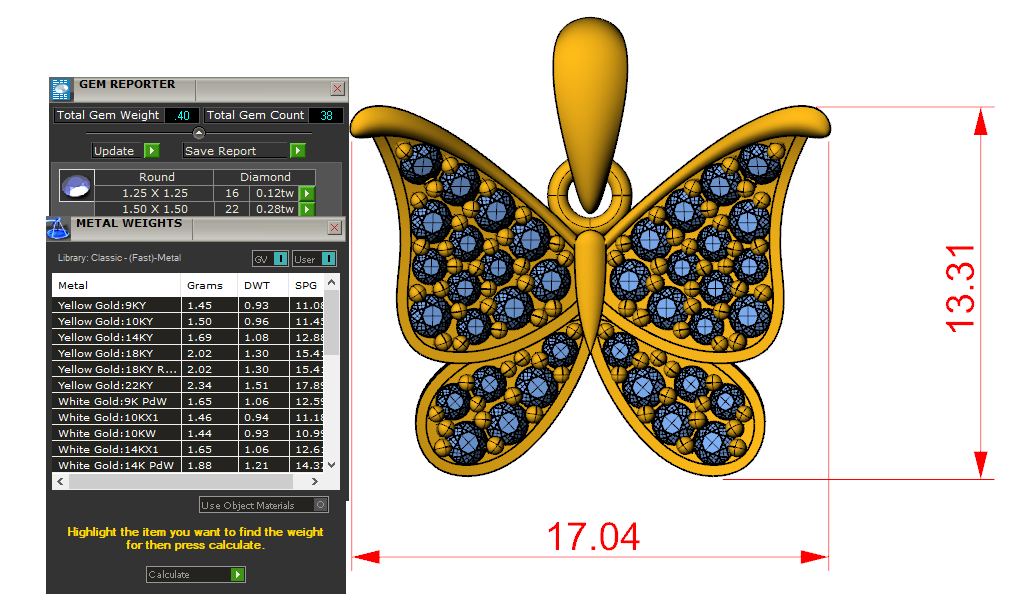Close the Gem Reporter panel

[x=337, y=89]
